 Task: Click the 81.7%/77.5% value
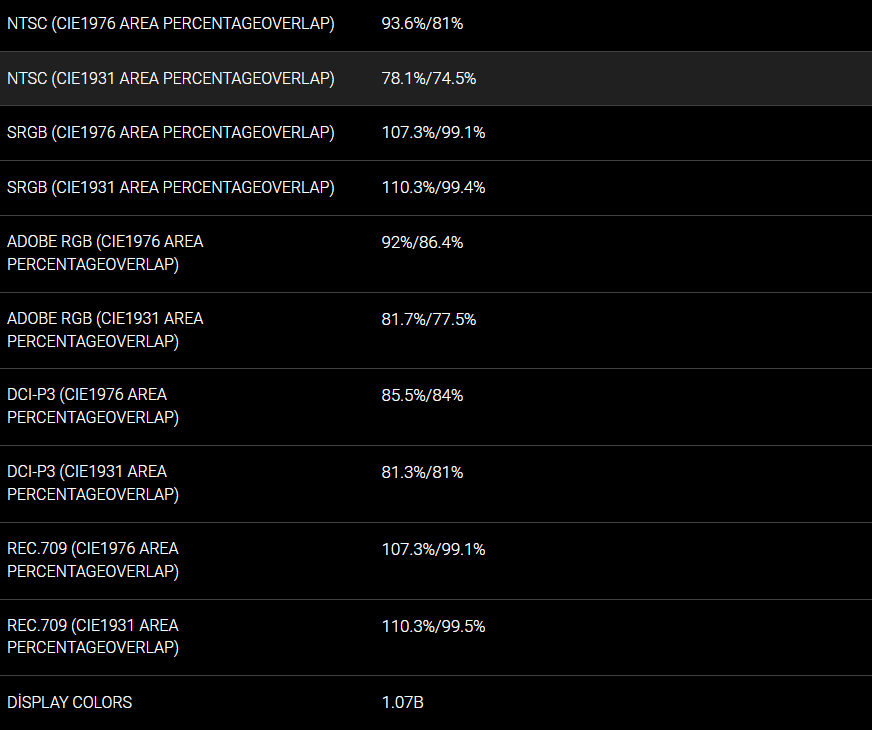429,320
